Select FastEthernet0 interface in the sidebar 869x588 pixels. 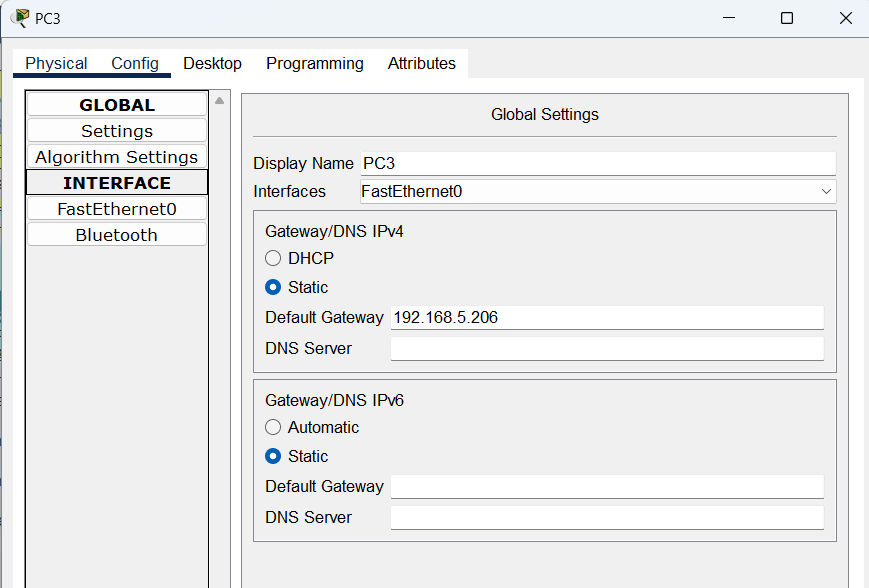click(x=117, y=209)
